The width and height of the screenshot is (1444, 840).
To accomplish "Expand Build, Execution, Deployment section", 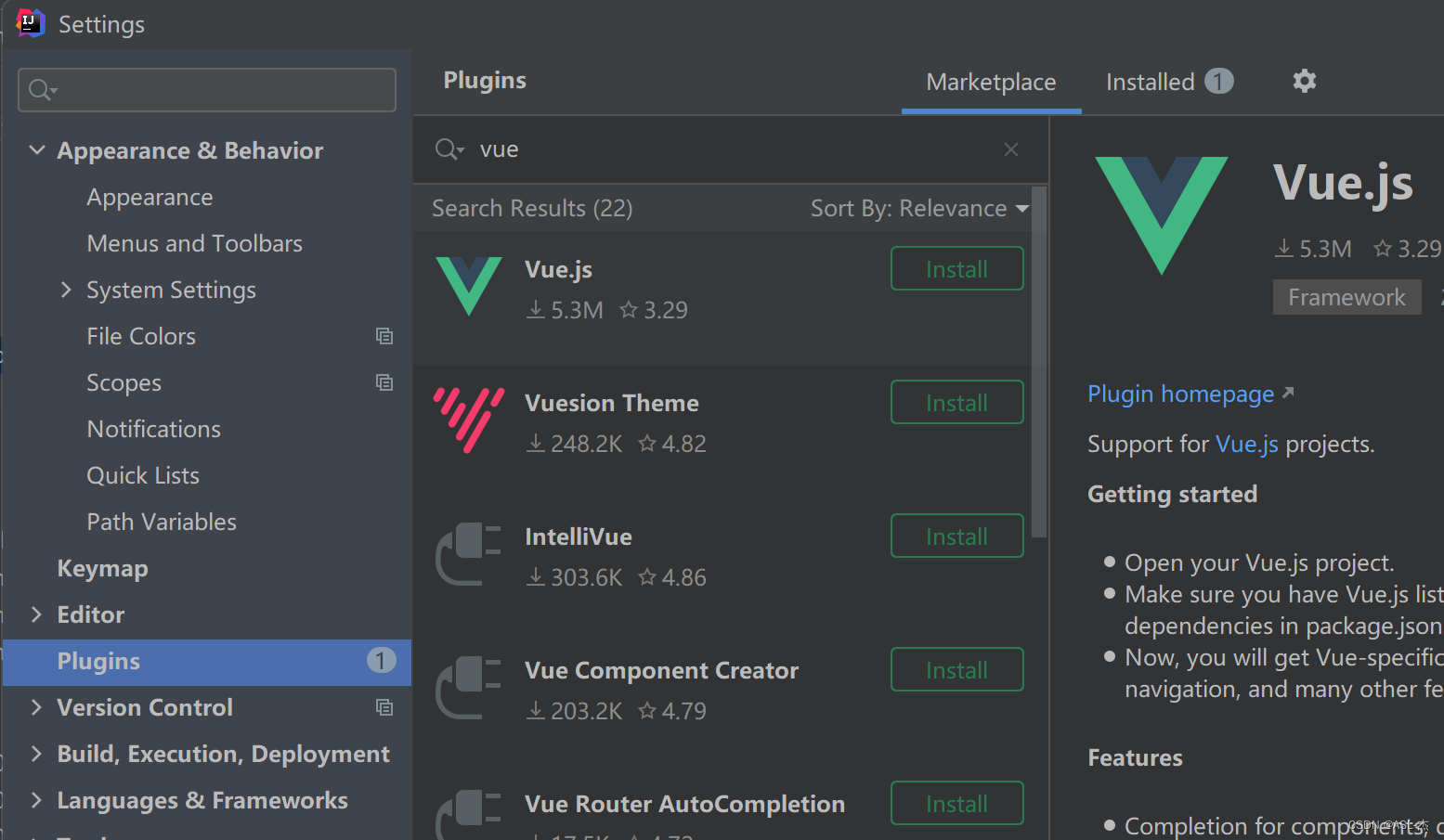I will pyautogui.click(x=36, y=754).
